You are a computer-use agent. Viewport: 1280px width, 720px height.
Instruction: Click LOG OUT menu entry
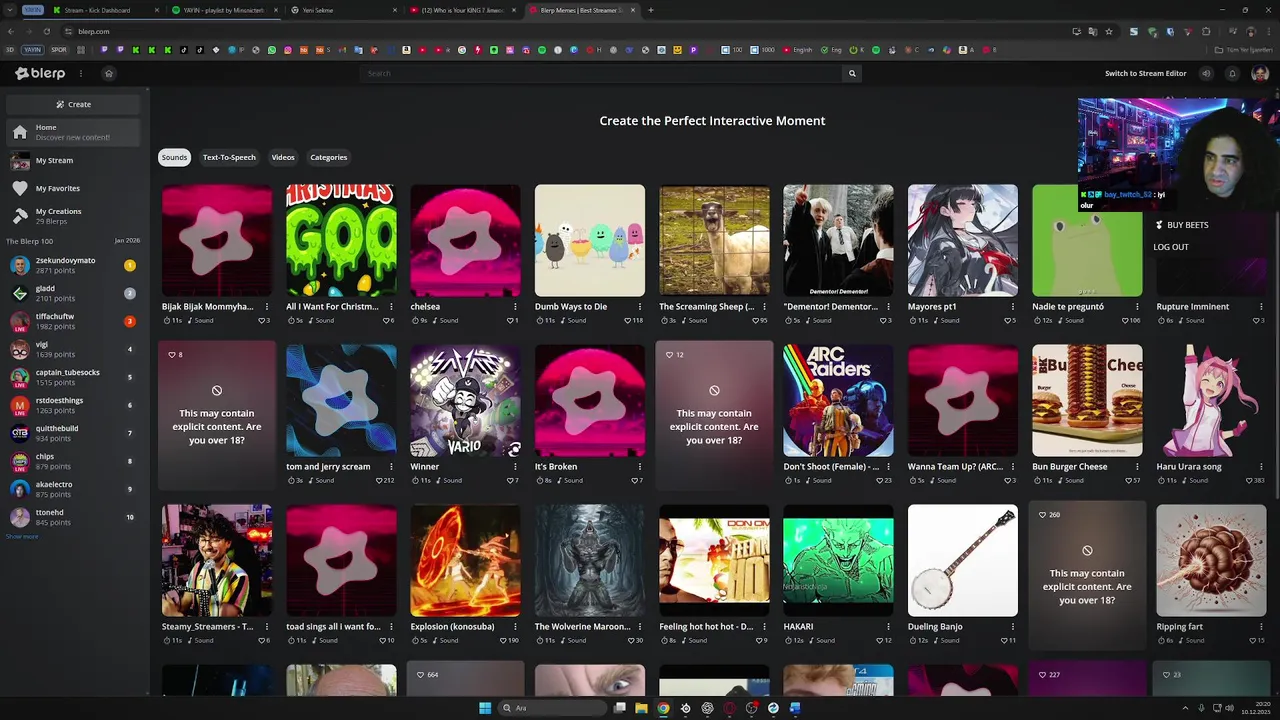[1171, 247]
